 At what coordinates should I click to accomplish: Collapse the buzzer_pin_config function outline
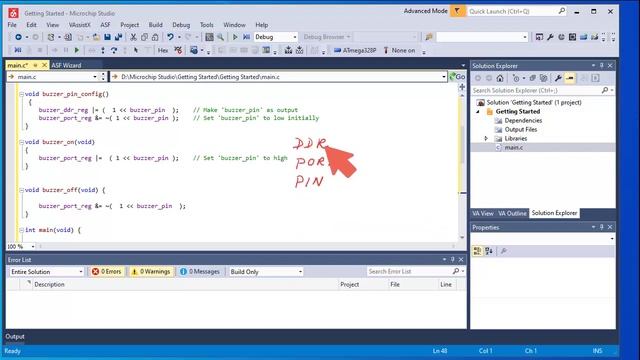(22, 94)
